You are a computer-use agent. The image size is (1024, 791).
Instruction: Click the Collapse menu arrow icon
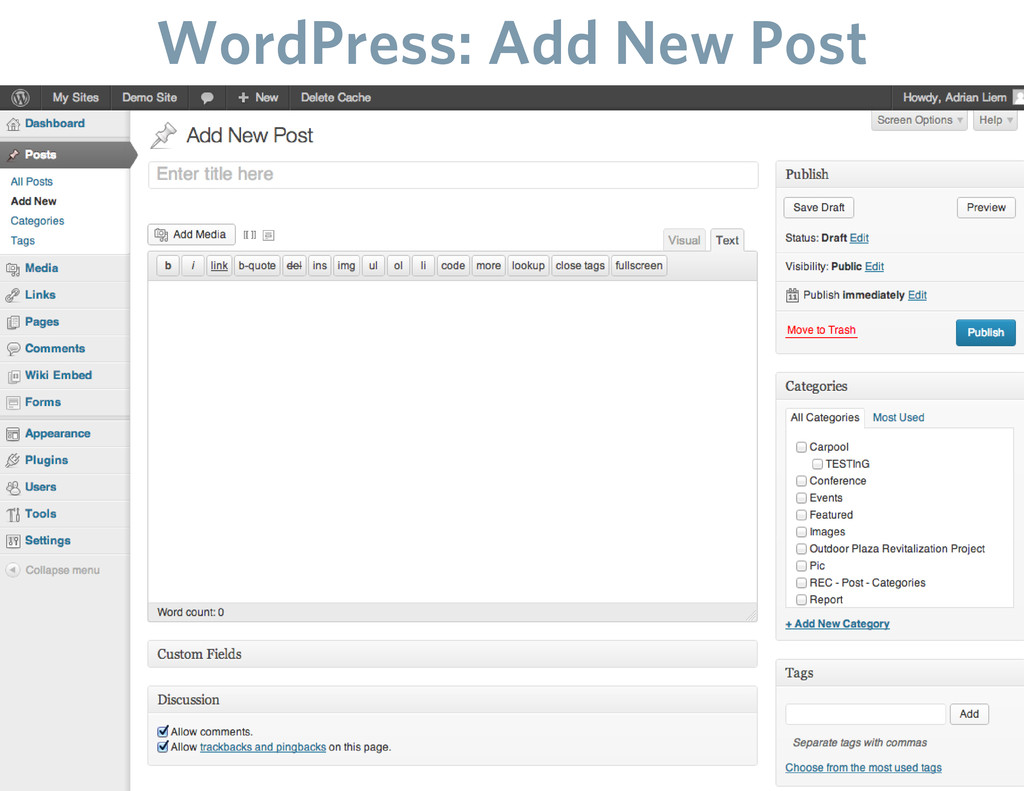(12, 570)
